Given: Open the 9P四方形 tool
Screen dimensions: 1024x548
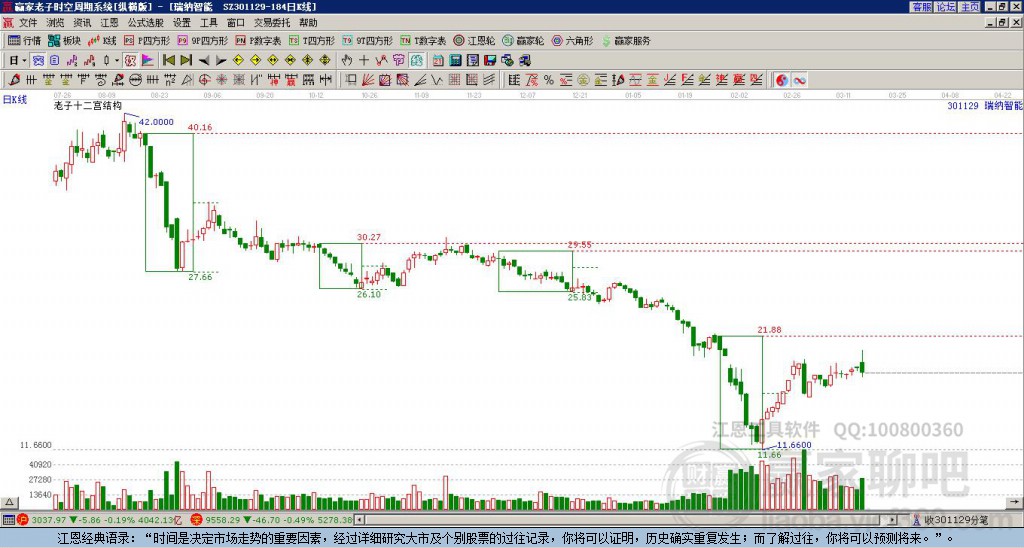Looking at the screenshot, I should point(203,40).
